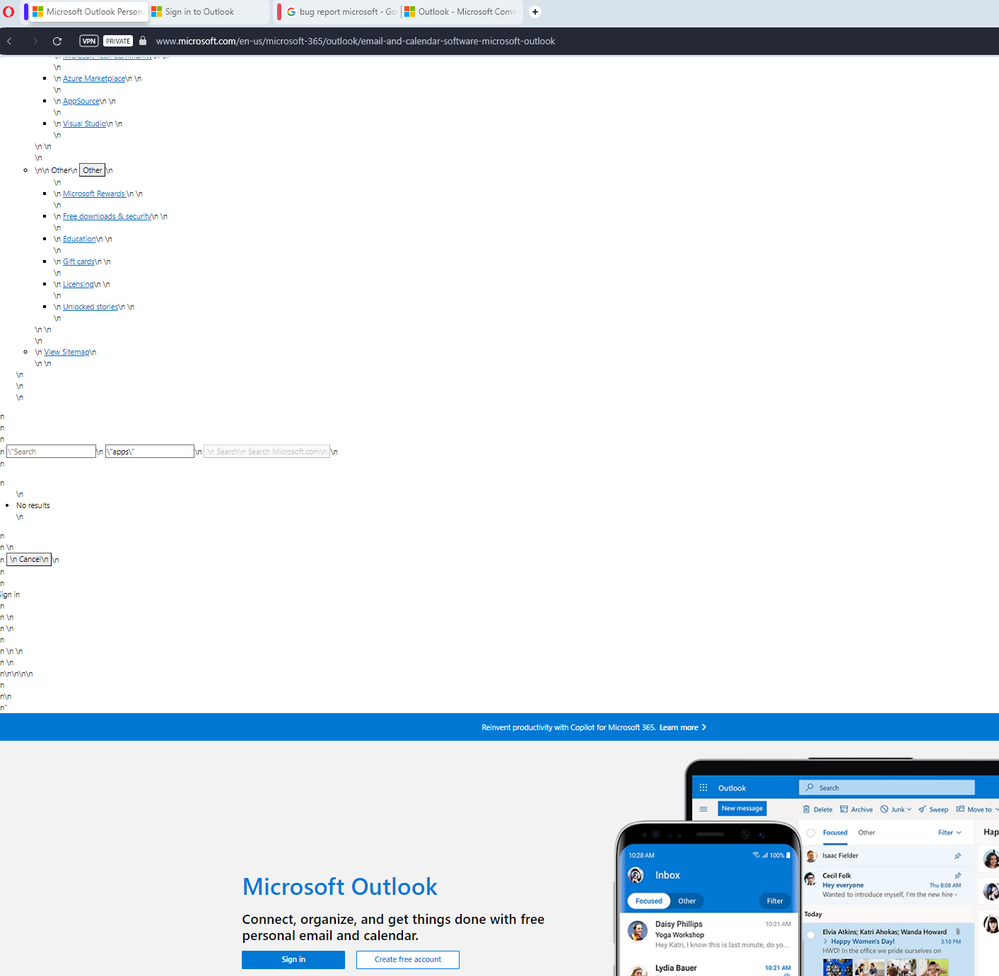
Task: Click Isaac Fielder avatar in tablet mockup
Action: coord(811,856)
